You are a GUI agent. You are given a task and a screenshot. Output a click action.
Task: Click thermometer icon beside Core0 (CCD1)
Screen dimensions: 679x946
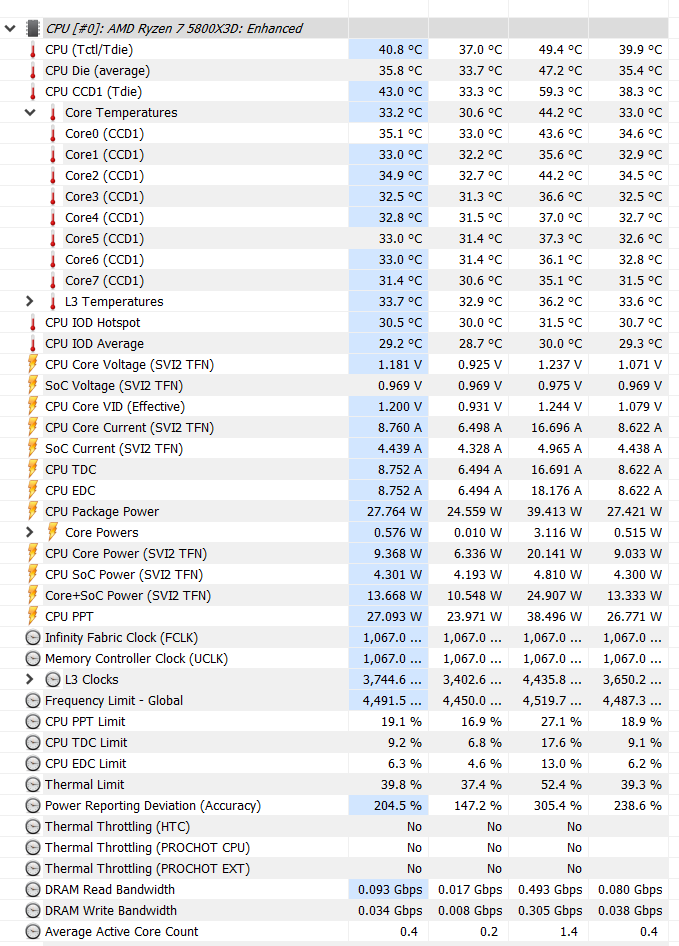click(x=53, y=134)
